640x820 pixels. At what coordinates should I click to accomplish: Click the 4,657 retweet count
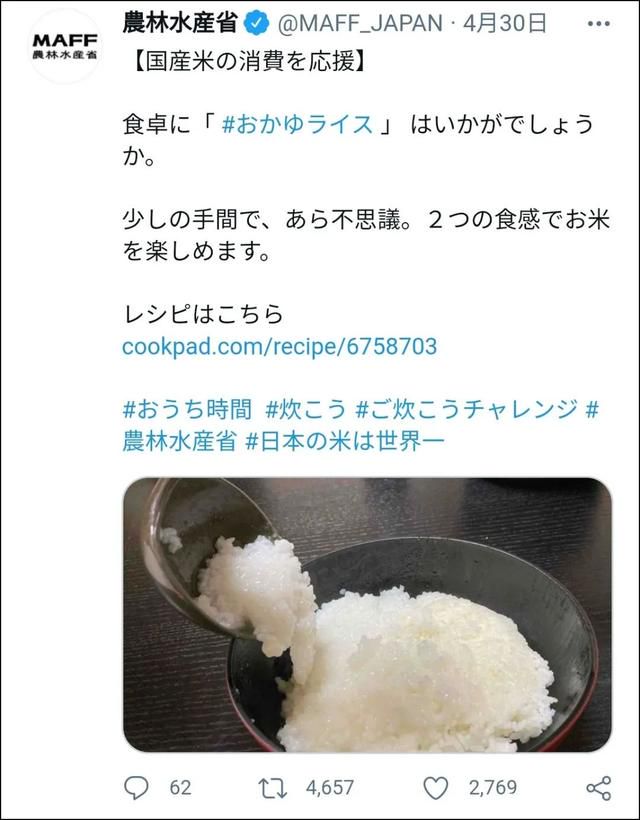(330, 788)
